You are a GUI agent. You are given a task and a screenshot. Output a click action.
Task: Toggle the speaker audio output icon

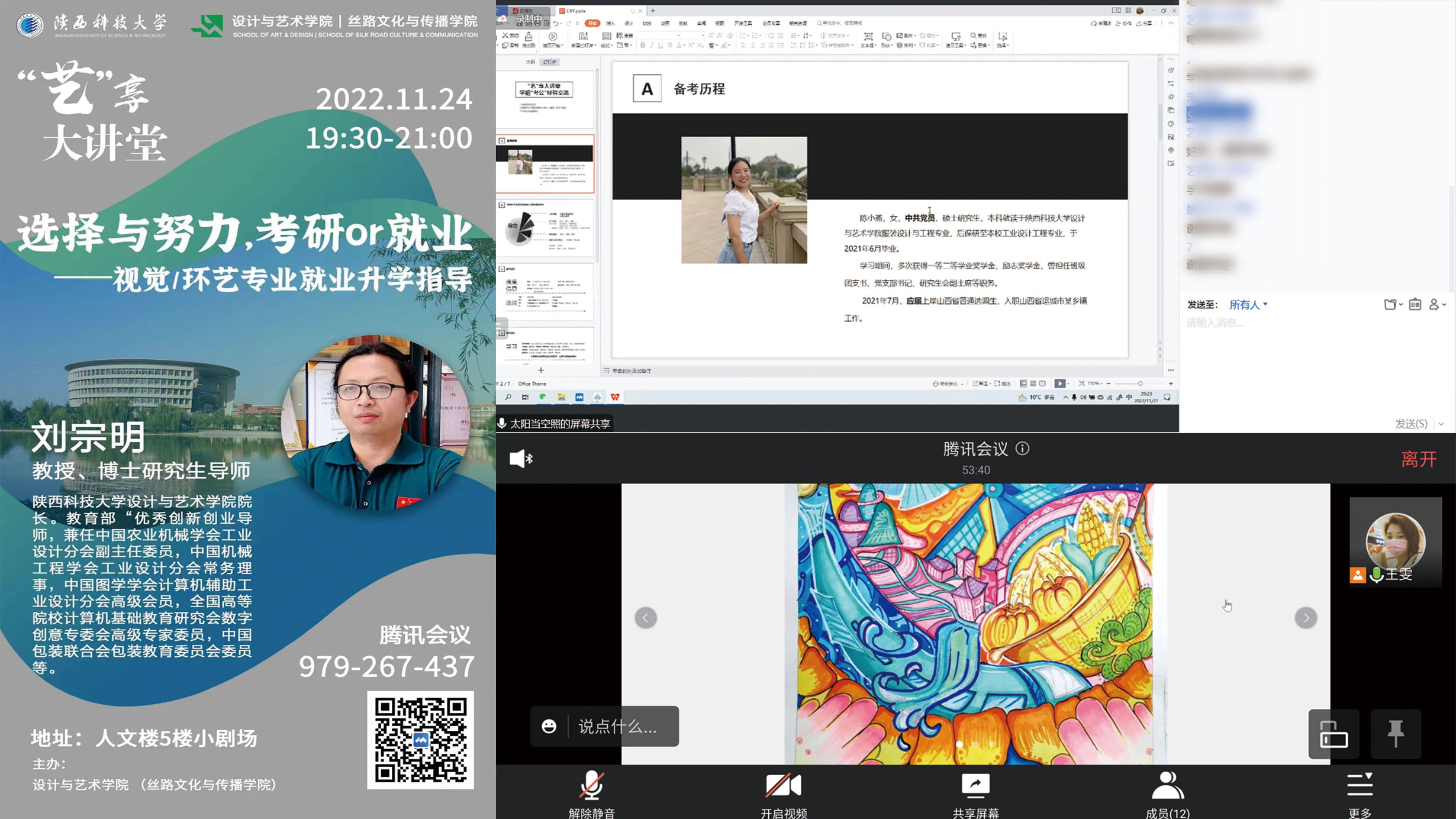(x=521, y=459)
